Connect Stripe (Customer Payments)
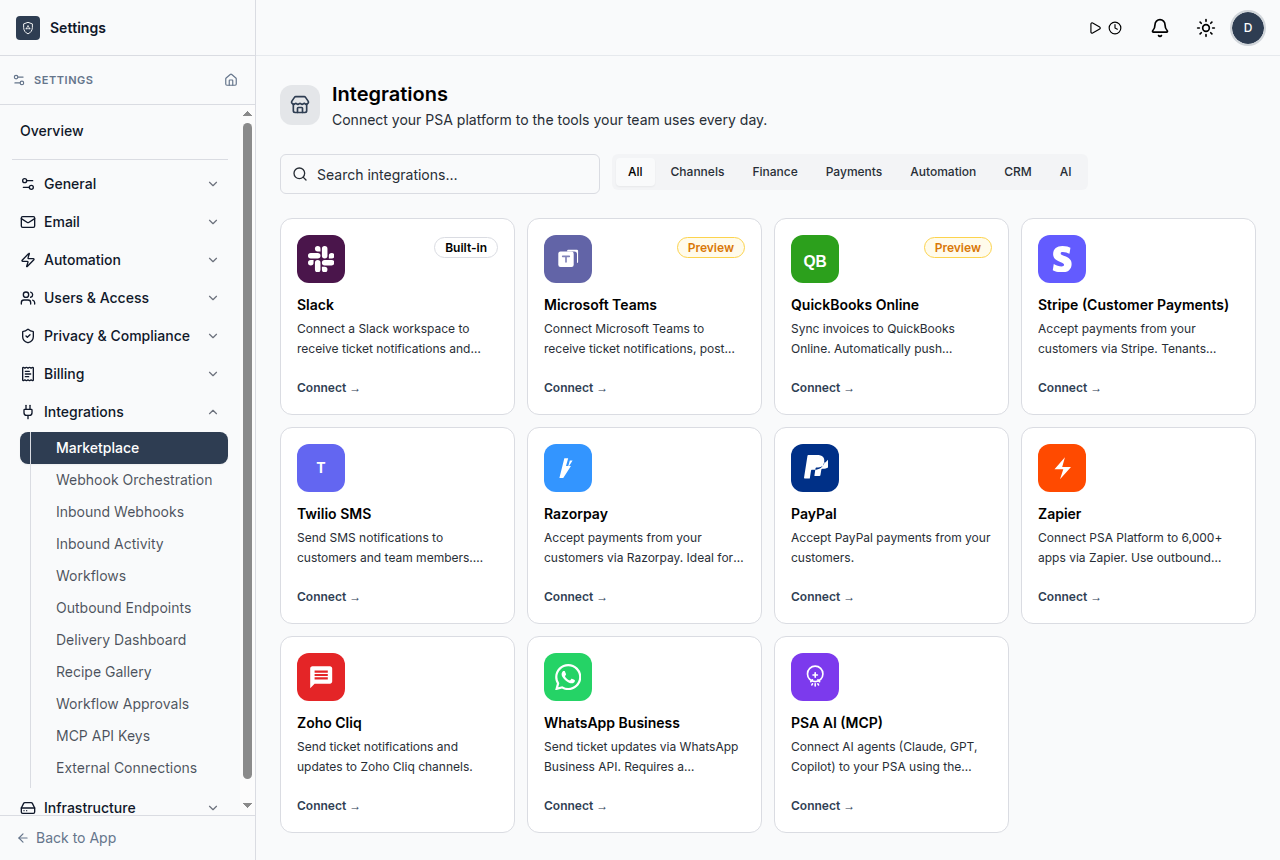 [1069, 388]
